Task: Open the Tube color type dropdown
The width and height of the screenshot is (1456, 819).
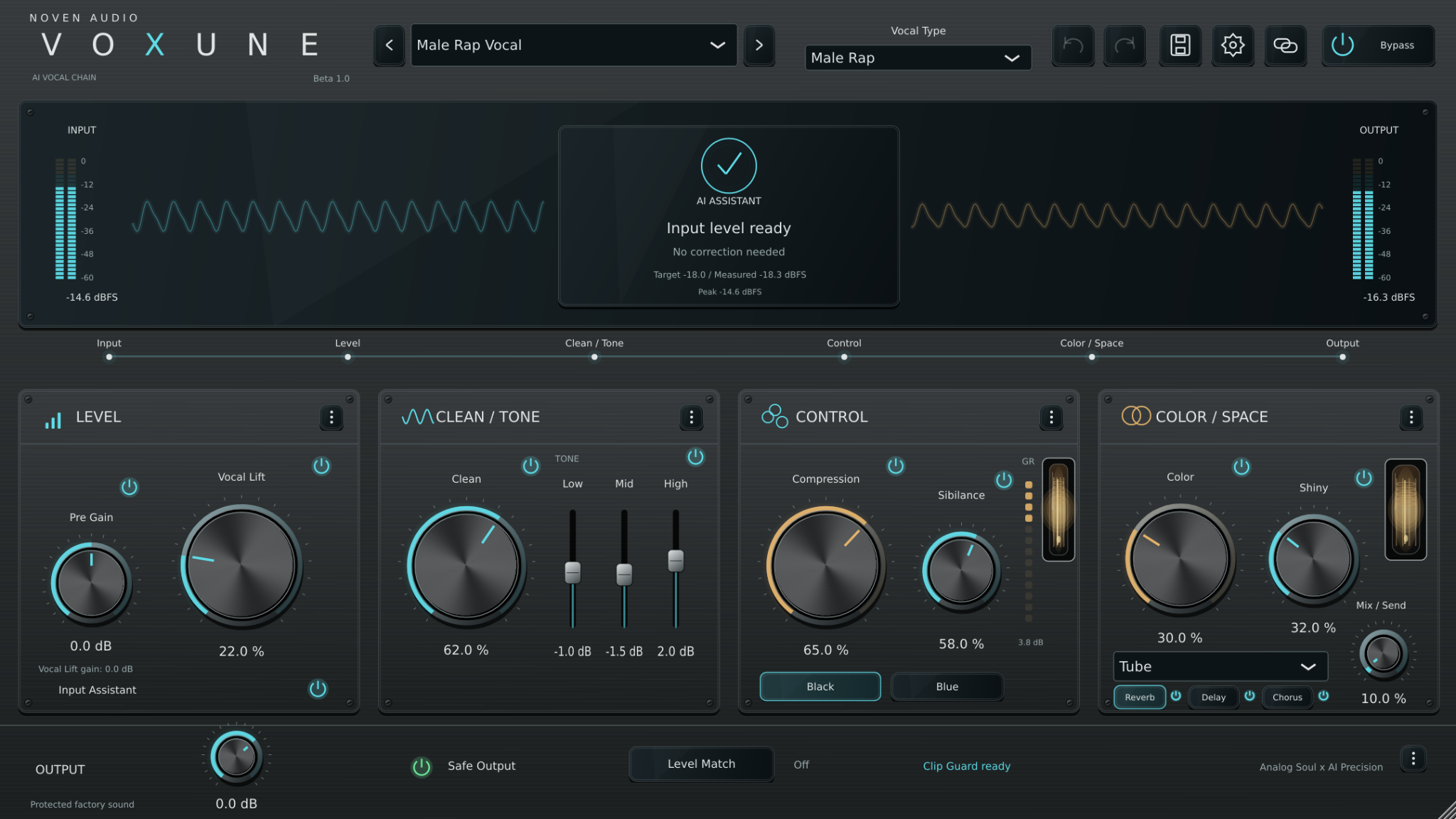Action: (1220, 667)
